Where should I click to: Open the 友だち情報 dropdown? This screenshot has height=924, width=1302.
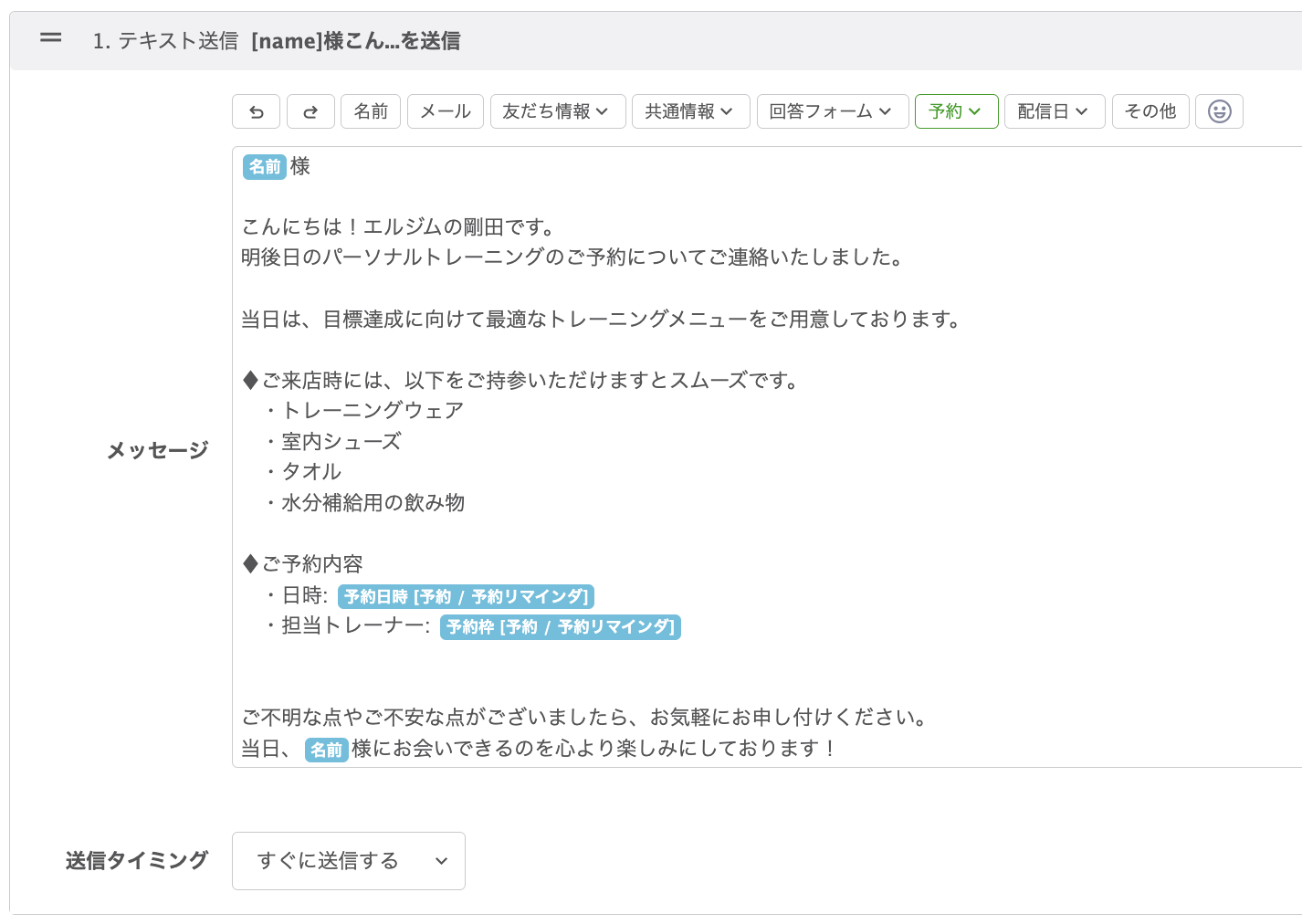point(558,111)
